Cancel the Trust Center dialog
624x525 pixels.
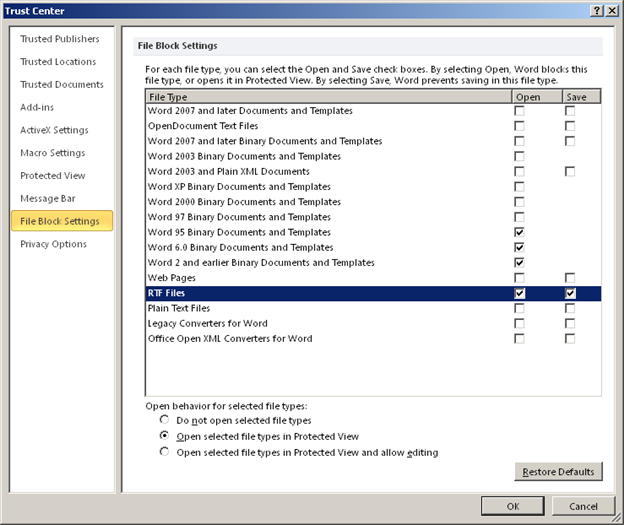point(581,506)
